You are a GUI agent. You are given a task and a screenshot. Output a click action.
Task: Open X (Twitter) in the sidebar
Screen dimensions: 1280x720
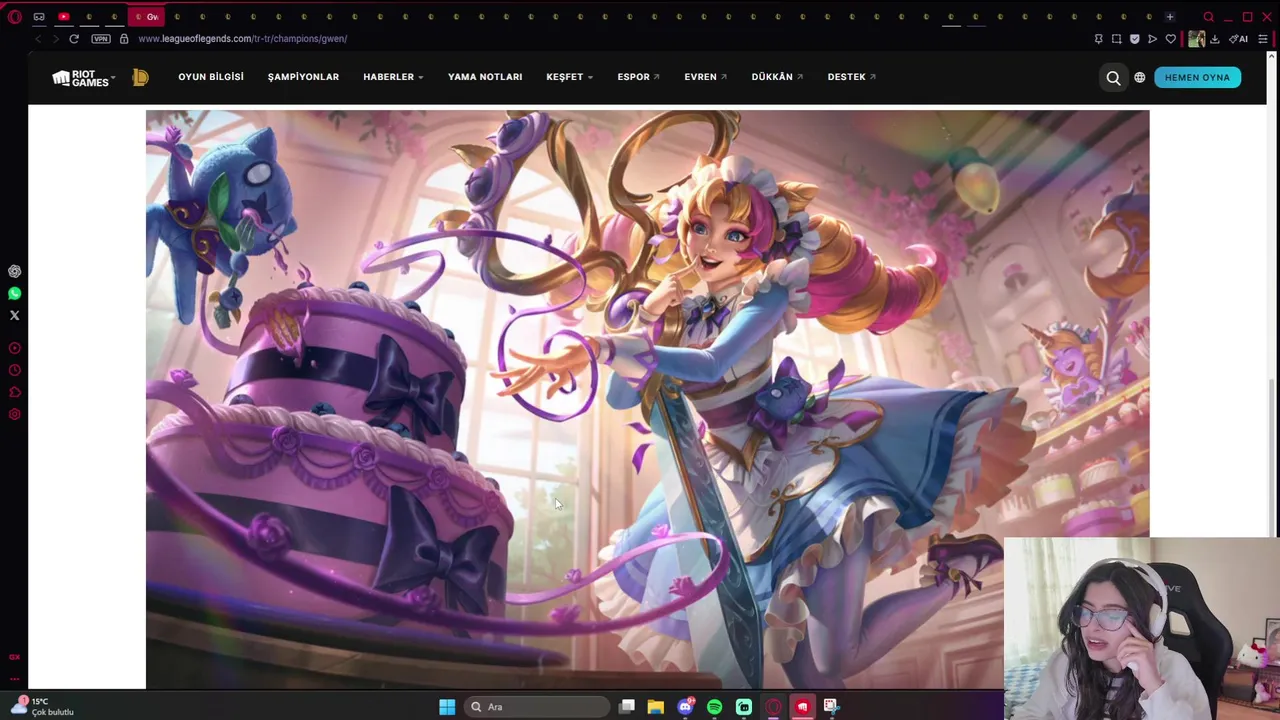click(14, 315)
